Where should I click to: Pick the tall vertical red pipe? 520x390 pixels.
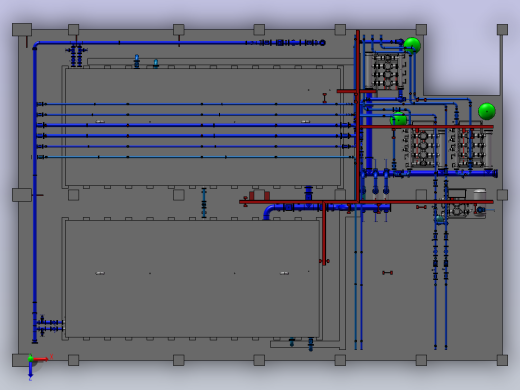coord(358,116)
